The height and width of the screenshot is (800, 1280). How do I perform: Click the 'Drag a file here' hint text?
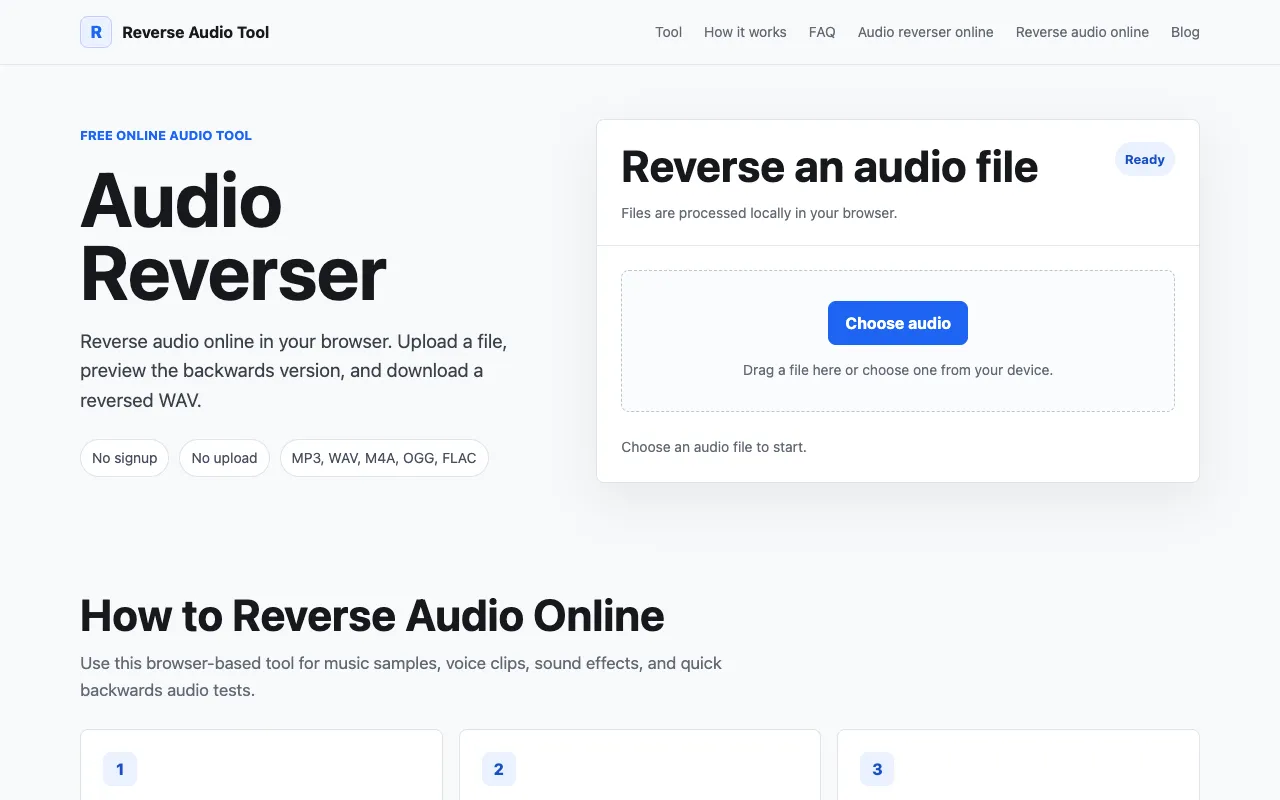898,370
